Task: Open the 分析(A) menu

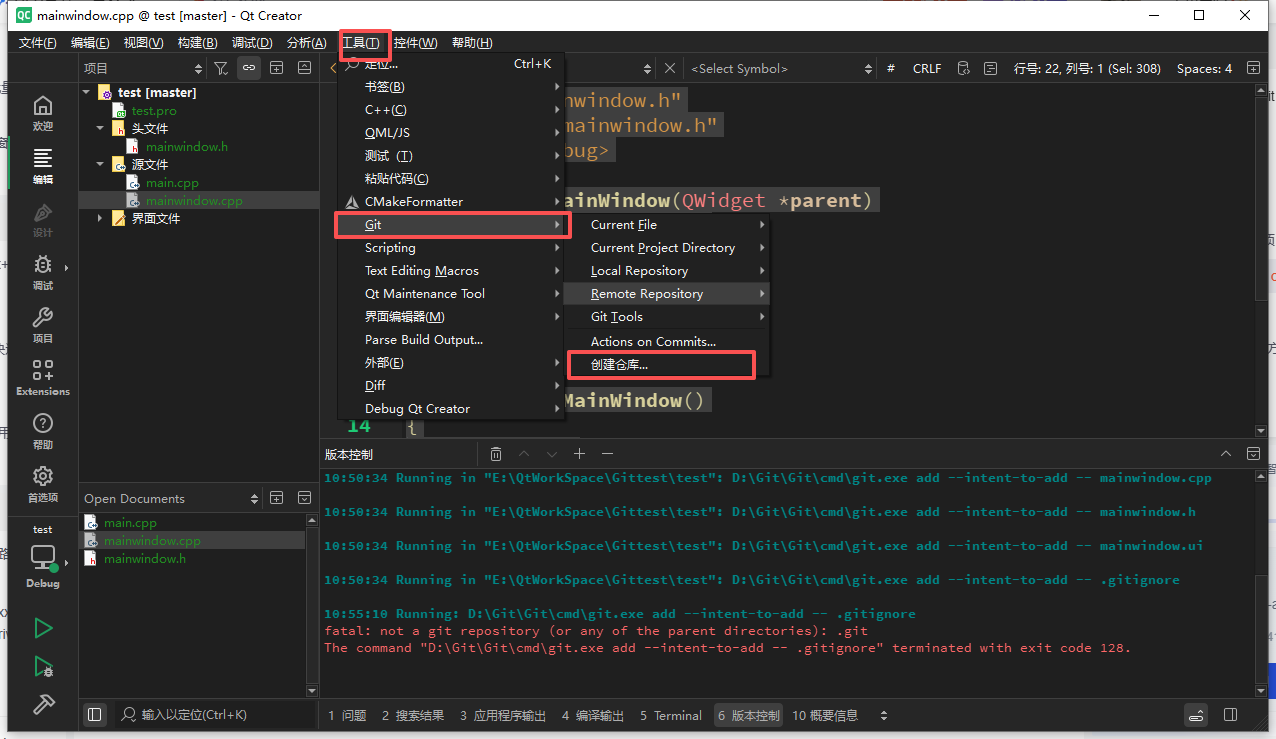Action: (306, 42)
